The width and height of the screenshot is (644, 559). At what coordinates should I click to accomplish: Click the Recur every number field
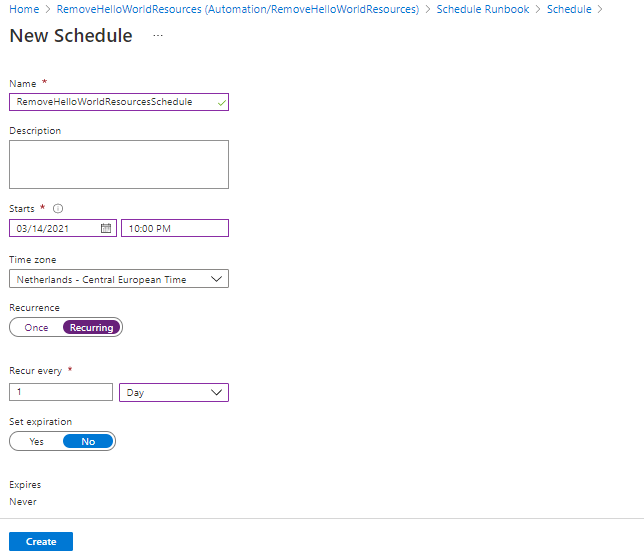[61, 392]
